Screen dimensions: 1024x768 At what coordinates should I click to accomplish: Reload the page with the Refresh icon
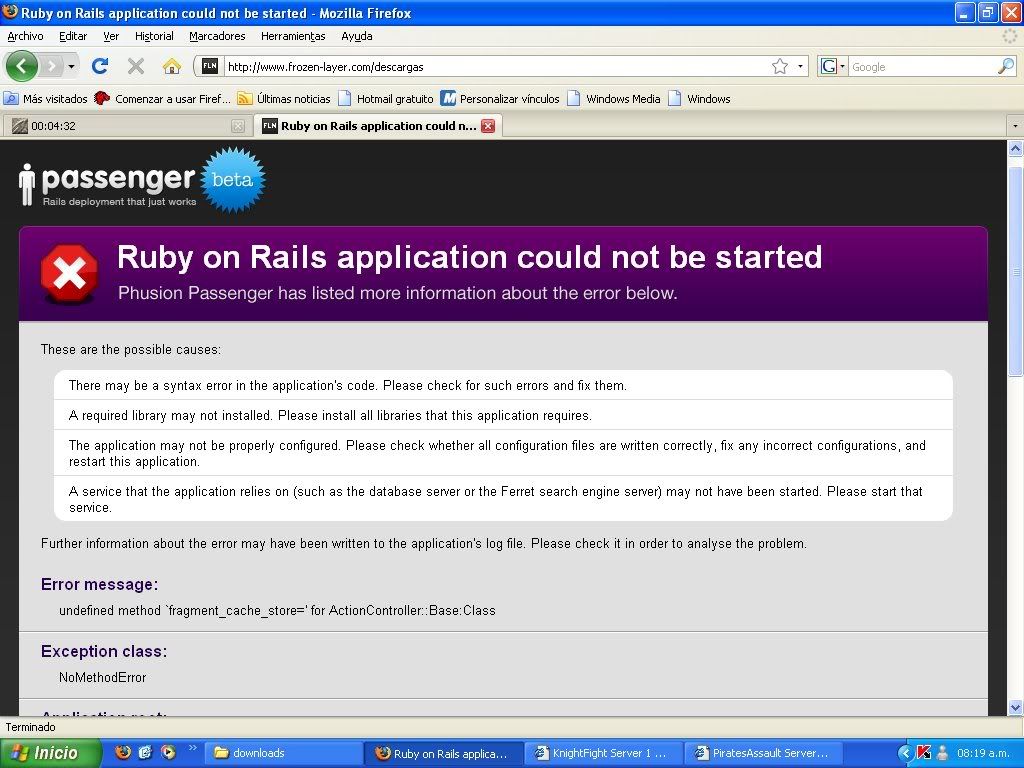(x=100, y=66)
